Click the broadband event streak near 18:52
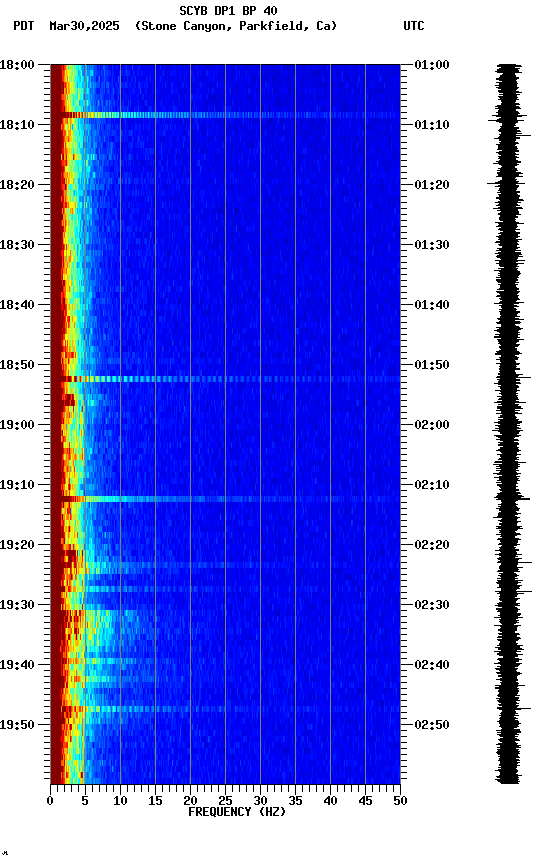552x864 pixels. point(225,379)
